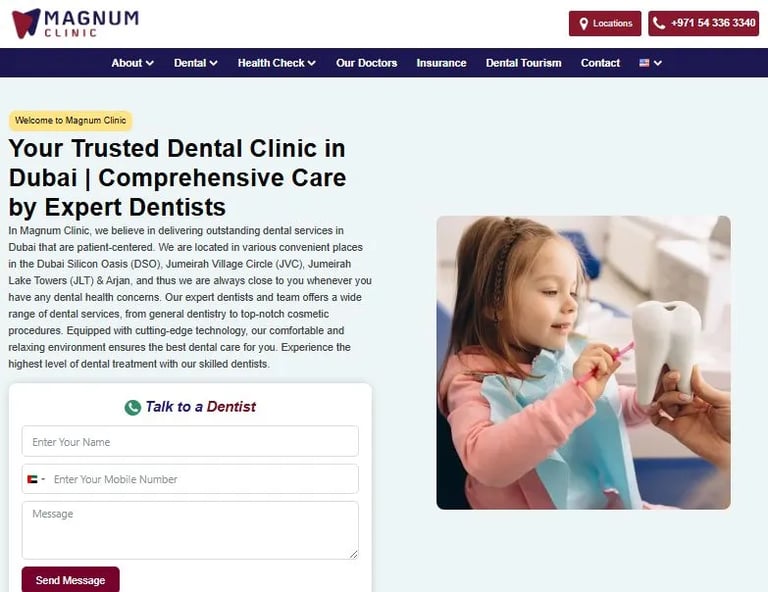Go to Our Doctors page
The image size is (768, 592).
pyautogui.click(x=366, y=63)
